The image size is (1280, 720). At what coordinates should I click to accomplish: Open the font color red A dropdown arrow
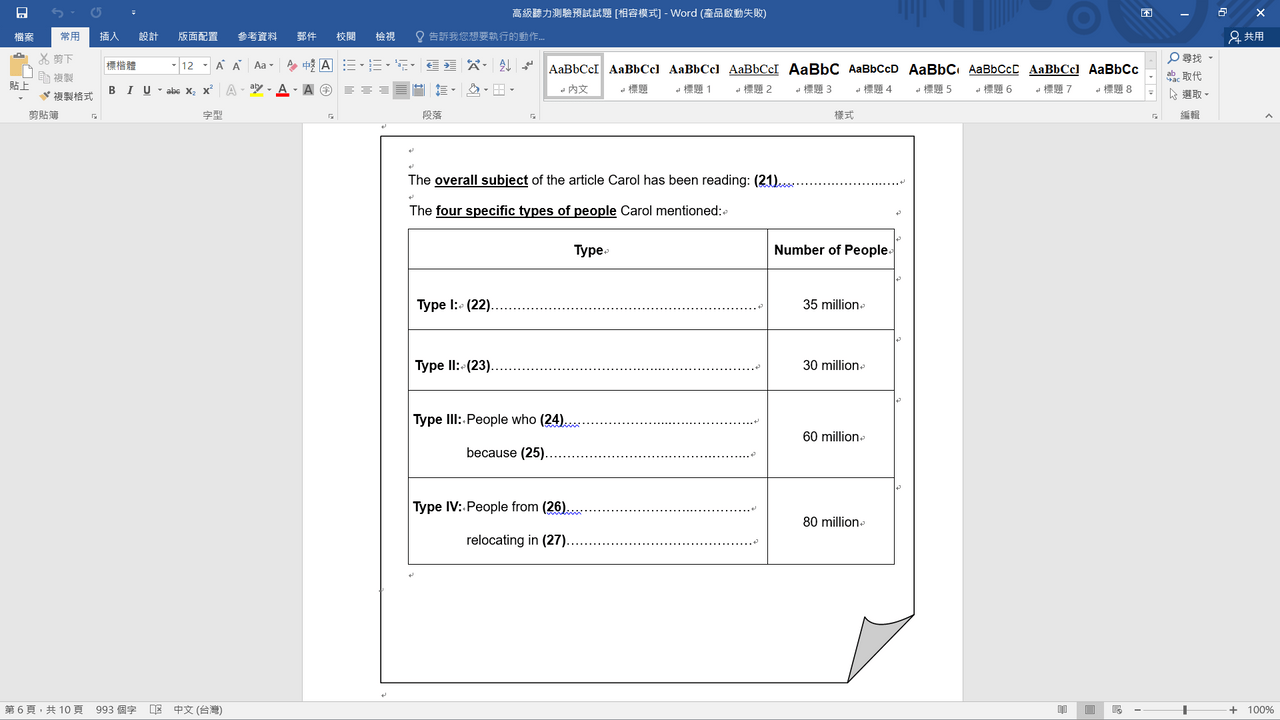295,90
